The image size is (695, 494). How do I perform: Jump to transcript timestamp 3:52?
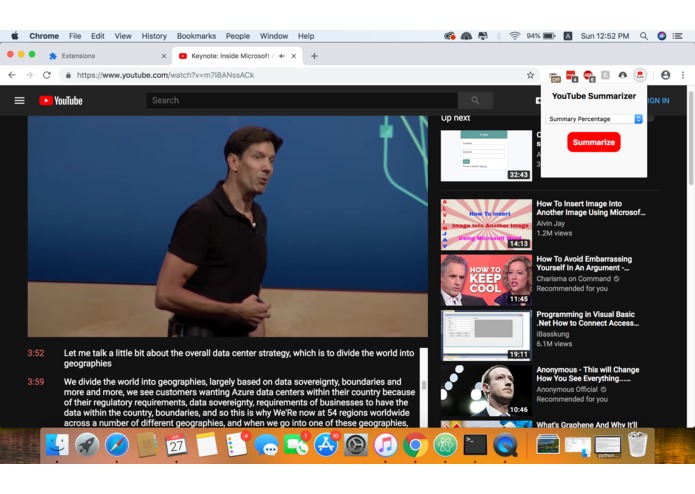36,353
